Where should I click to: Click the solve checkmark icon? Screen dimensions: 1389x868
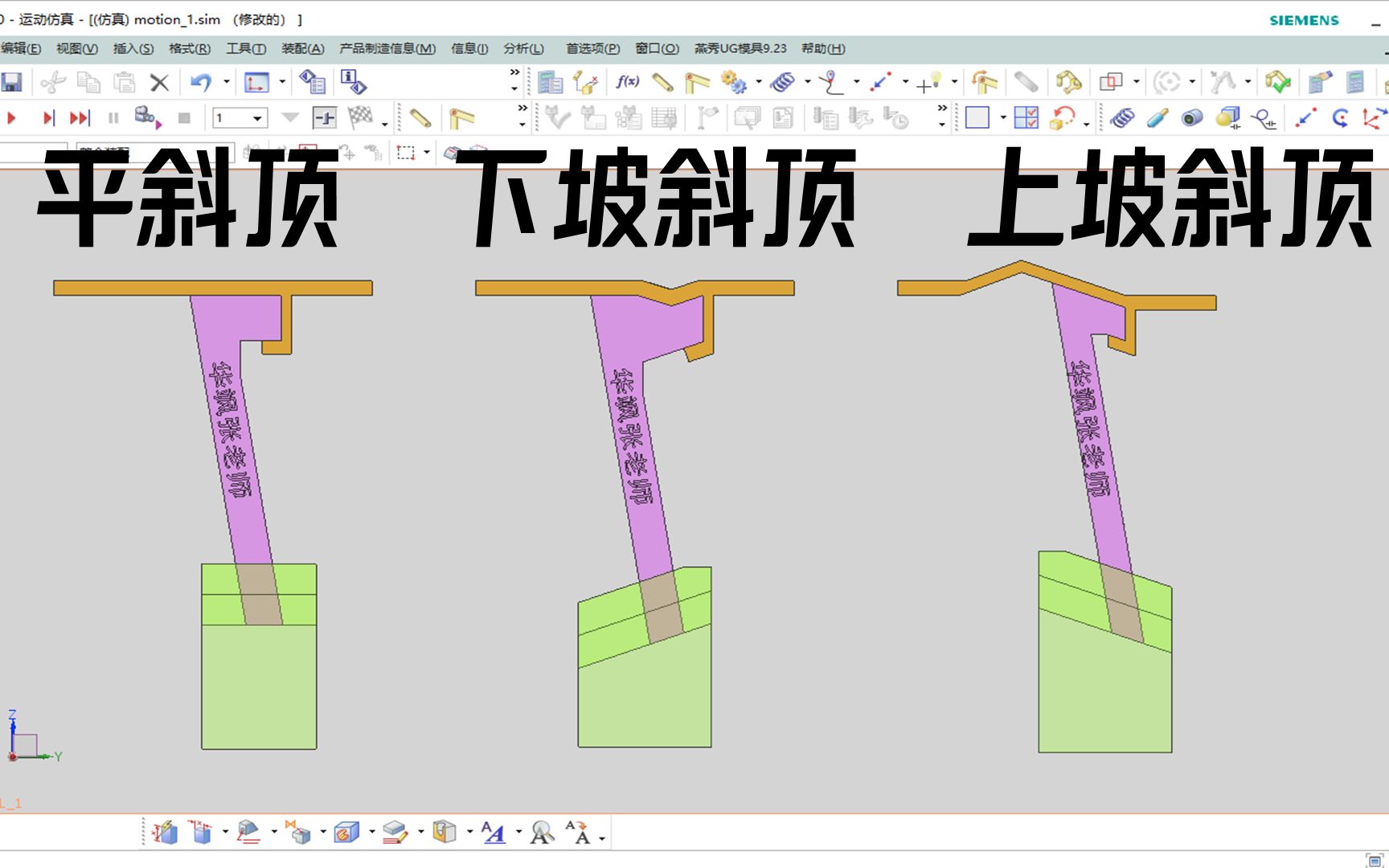1278,82
